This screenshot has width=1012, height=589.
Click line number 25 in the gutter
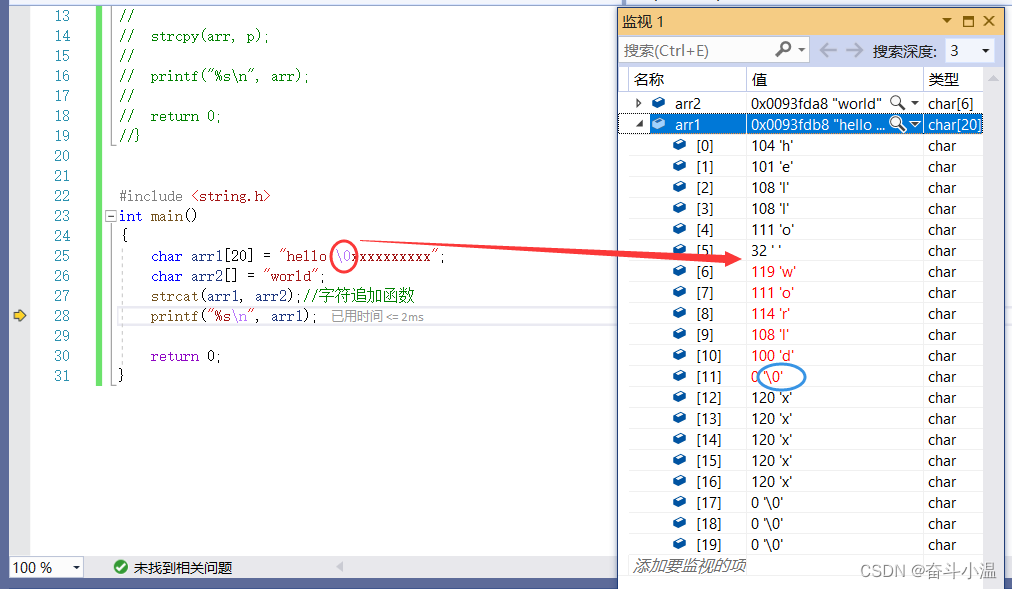tap(62, 255)
